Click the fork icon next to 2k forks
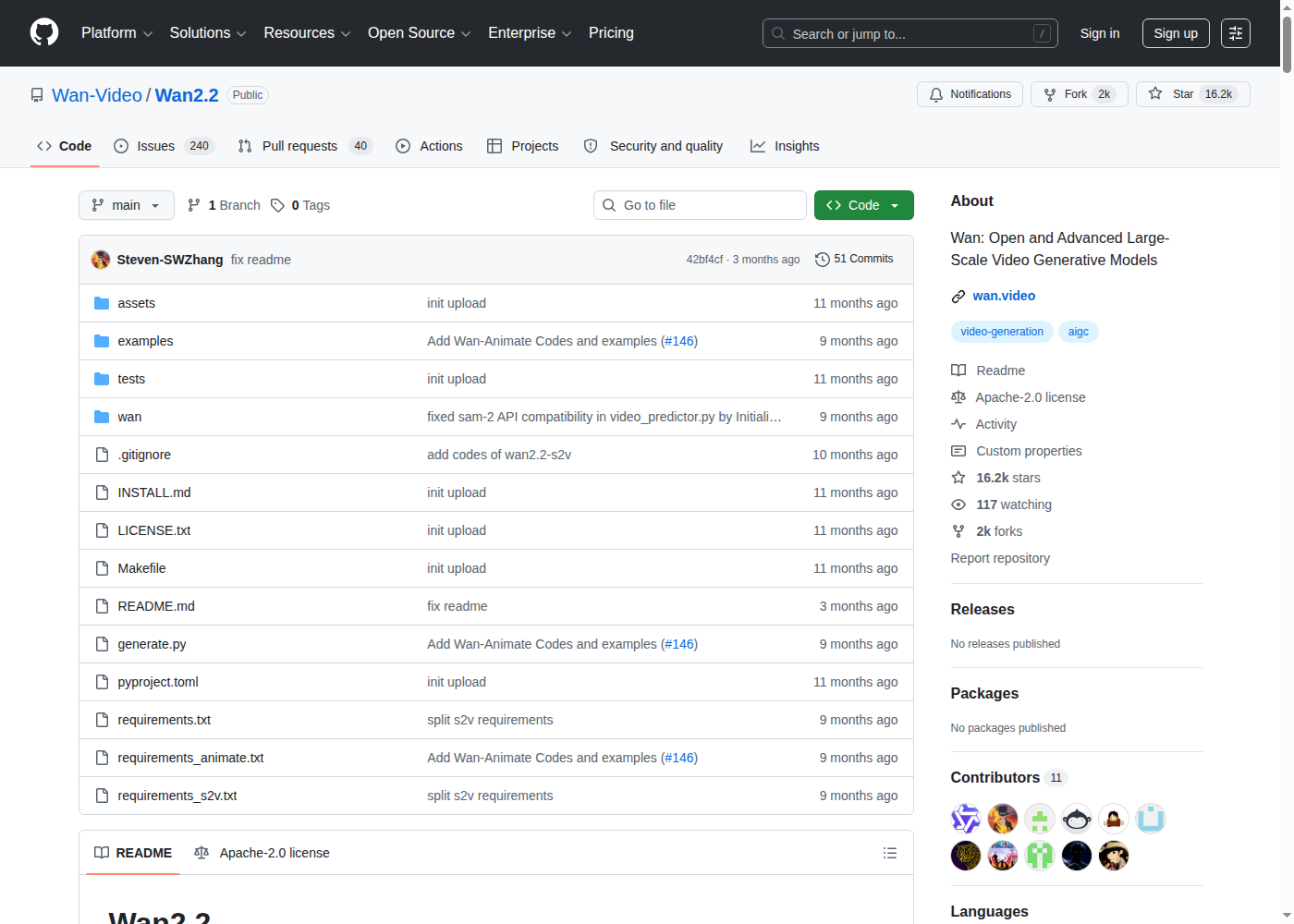Image resolution: width=1294 pixels, height=924 pixels. [x=958, y=531]
